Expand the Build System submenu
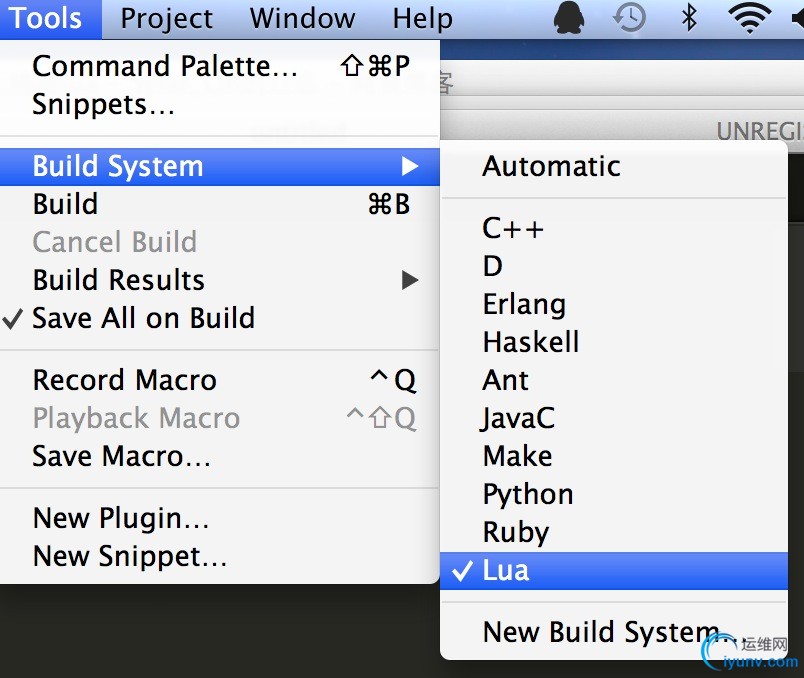Screen dimensions: 804x678 [118, 166]
